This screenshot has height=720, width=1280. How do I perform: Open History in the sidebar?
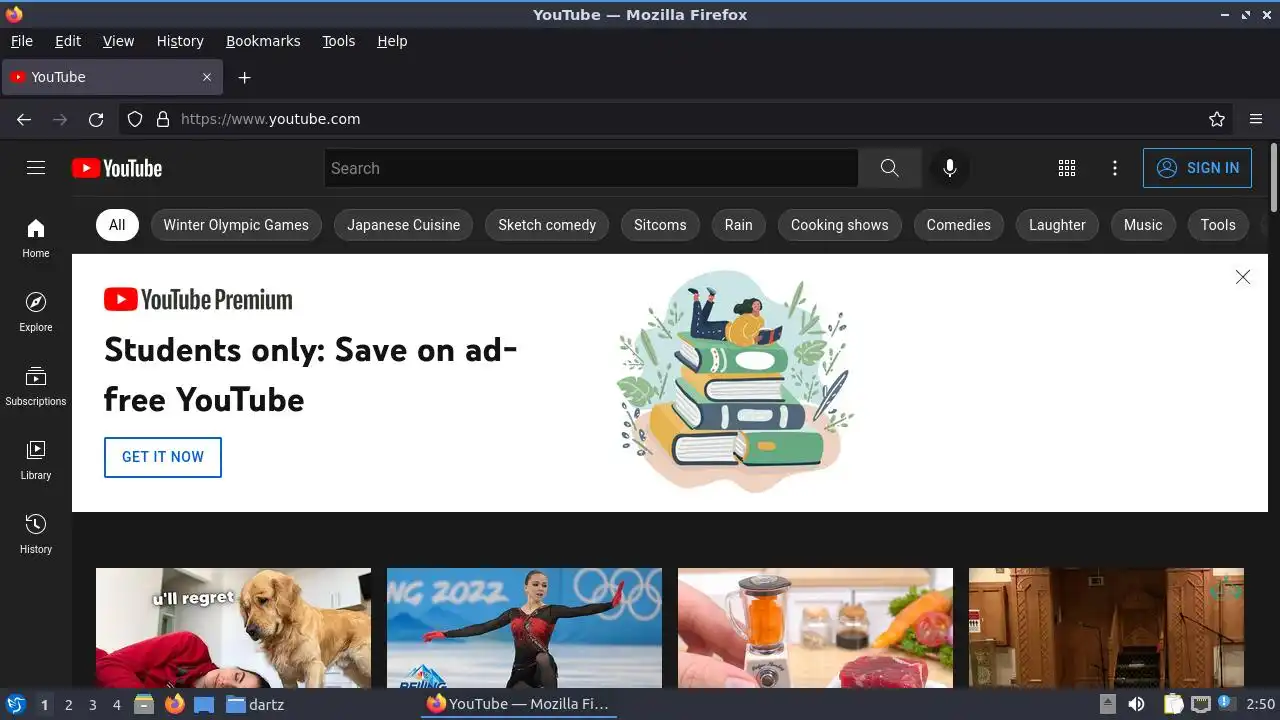pyautogui.click(x=36, y=534)
